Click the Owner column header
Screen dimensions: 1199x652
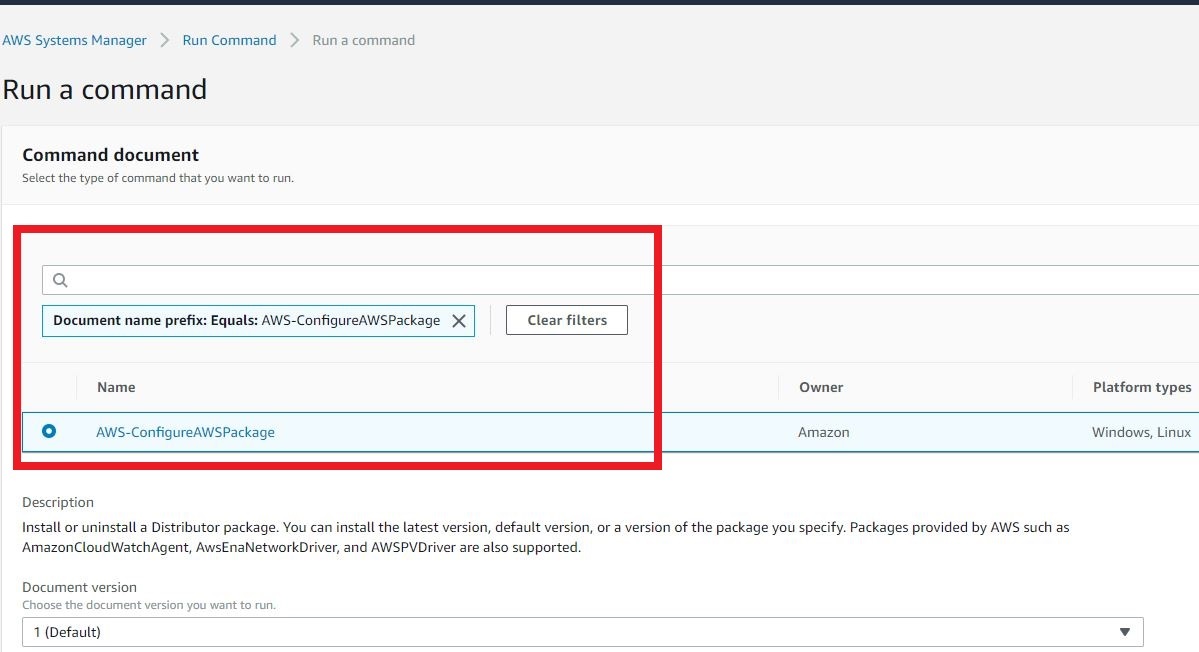821,388
